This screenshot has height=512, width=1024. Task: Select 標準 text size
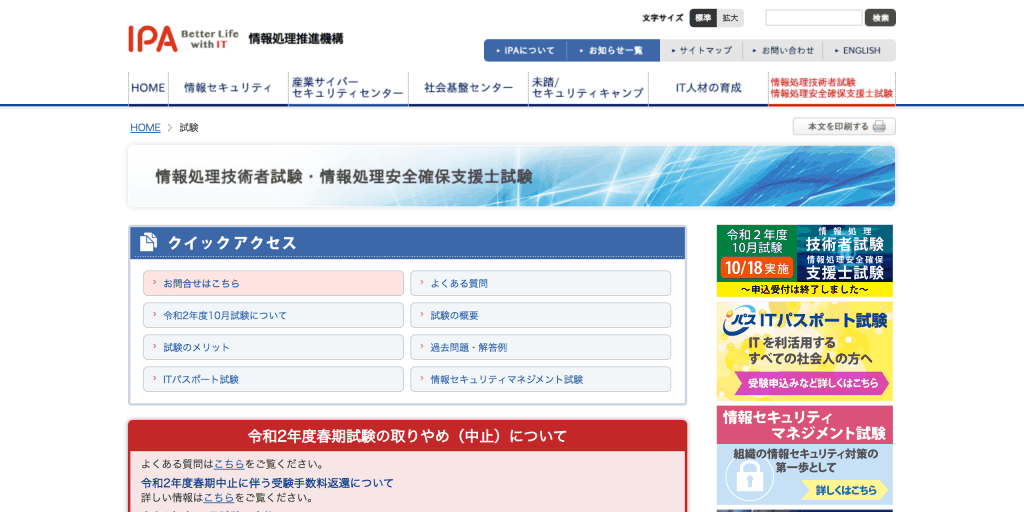click(703, 18)
